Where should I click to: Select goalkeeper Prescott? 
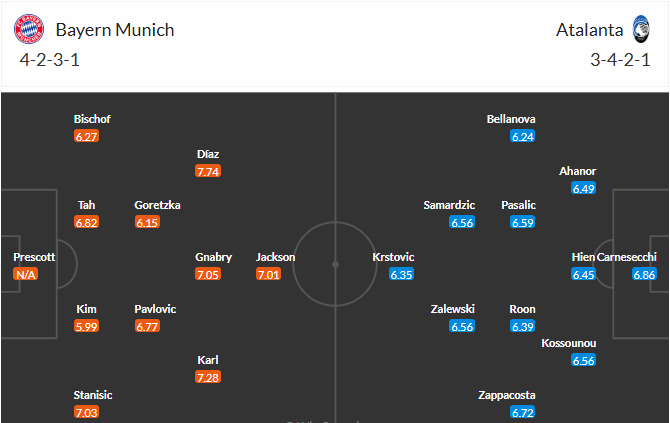[34, 257]
